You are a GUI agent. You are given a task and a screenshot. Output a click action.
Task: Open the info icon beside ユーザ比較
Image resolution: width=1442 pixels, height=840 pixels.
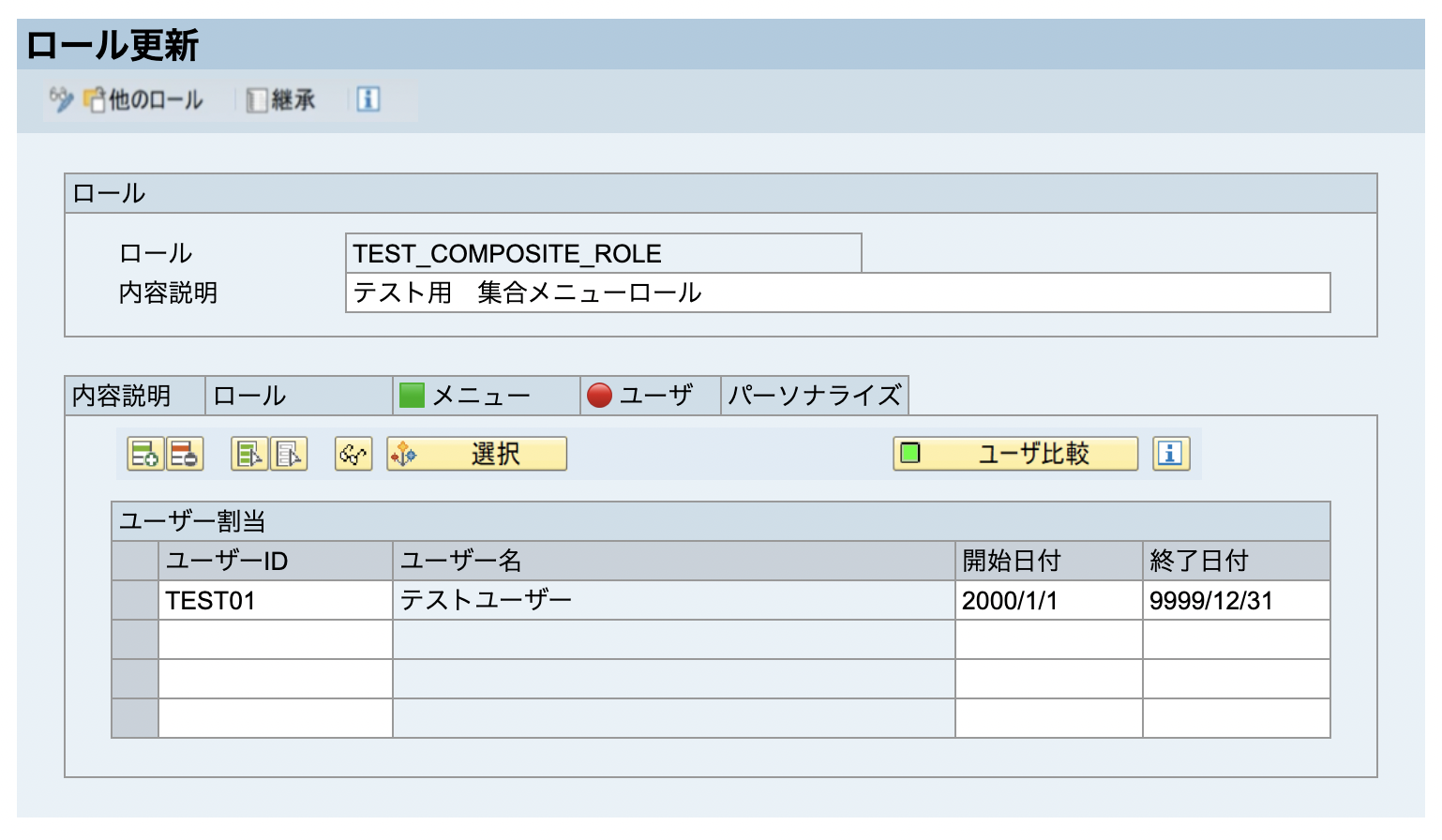coord(1171,454)
